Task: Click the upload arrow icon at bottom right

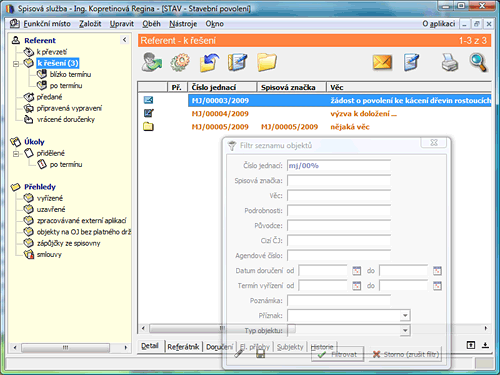Action: tap(471, 345)
